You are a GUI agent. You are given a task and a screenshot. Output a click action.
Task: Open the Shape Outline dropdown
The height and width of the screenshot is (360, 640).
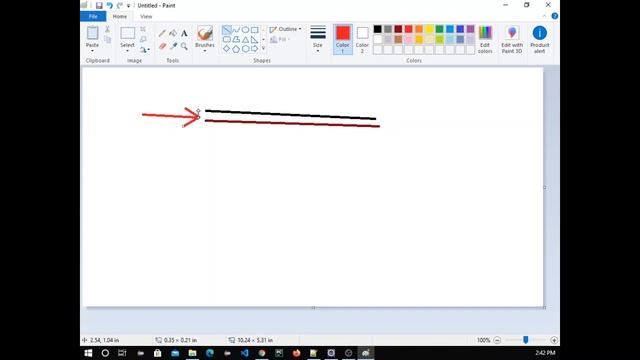tap(285, 29)
